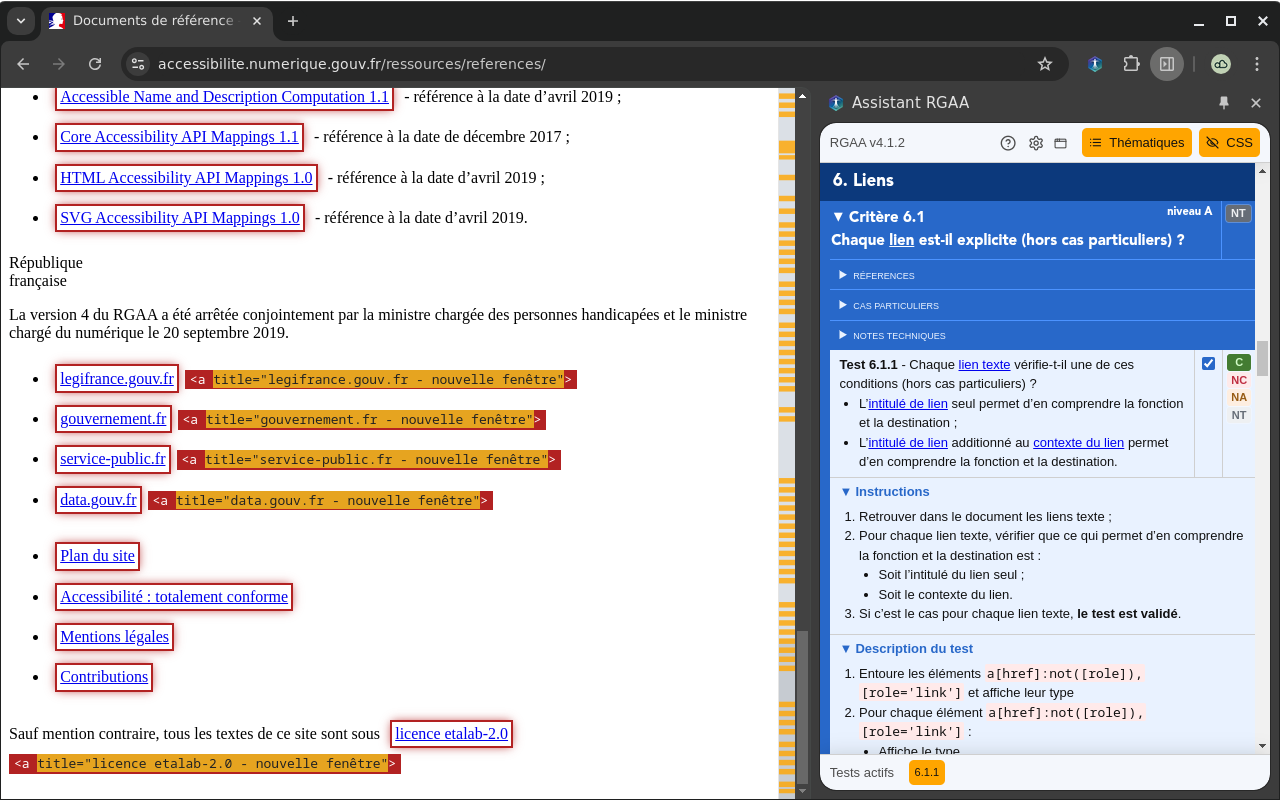Toggle the CSS button
Image resolution: width=1280 pixels, height=800 pixels.
1229,143
